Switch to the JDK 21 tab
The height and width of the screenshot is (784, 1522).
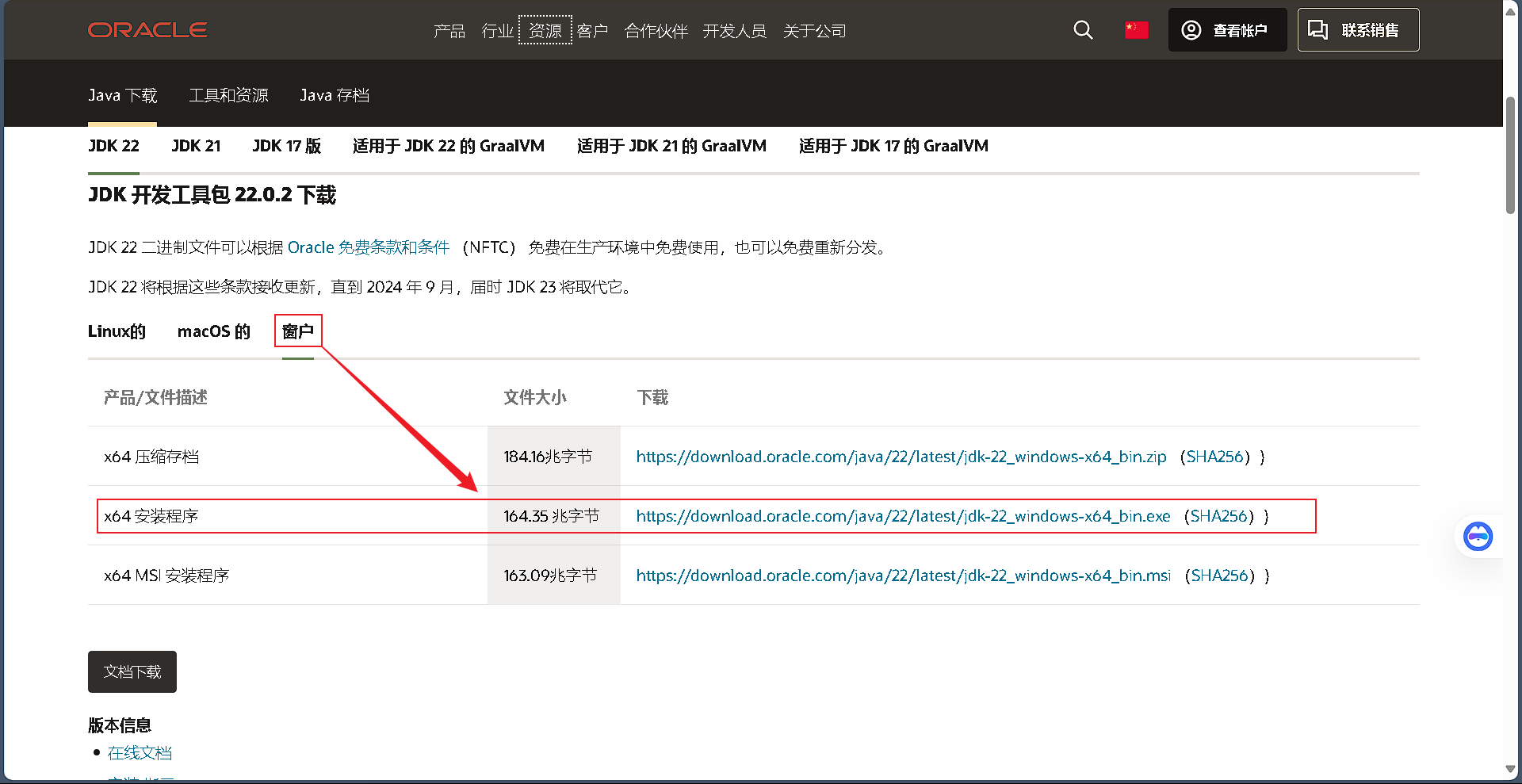[x=196, y=146]
